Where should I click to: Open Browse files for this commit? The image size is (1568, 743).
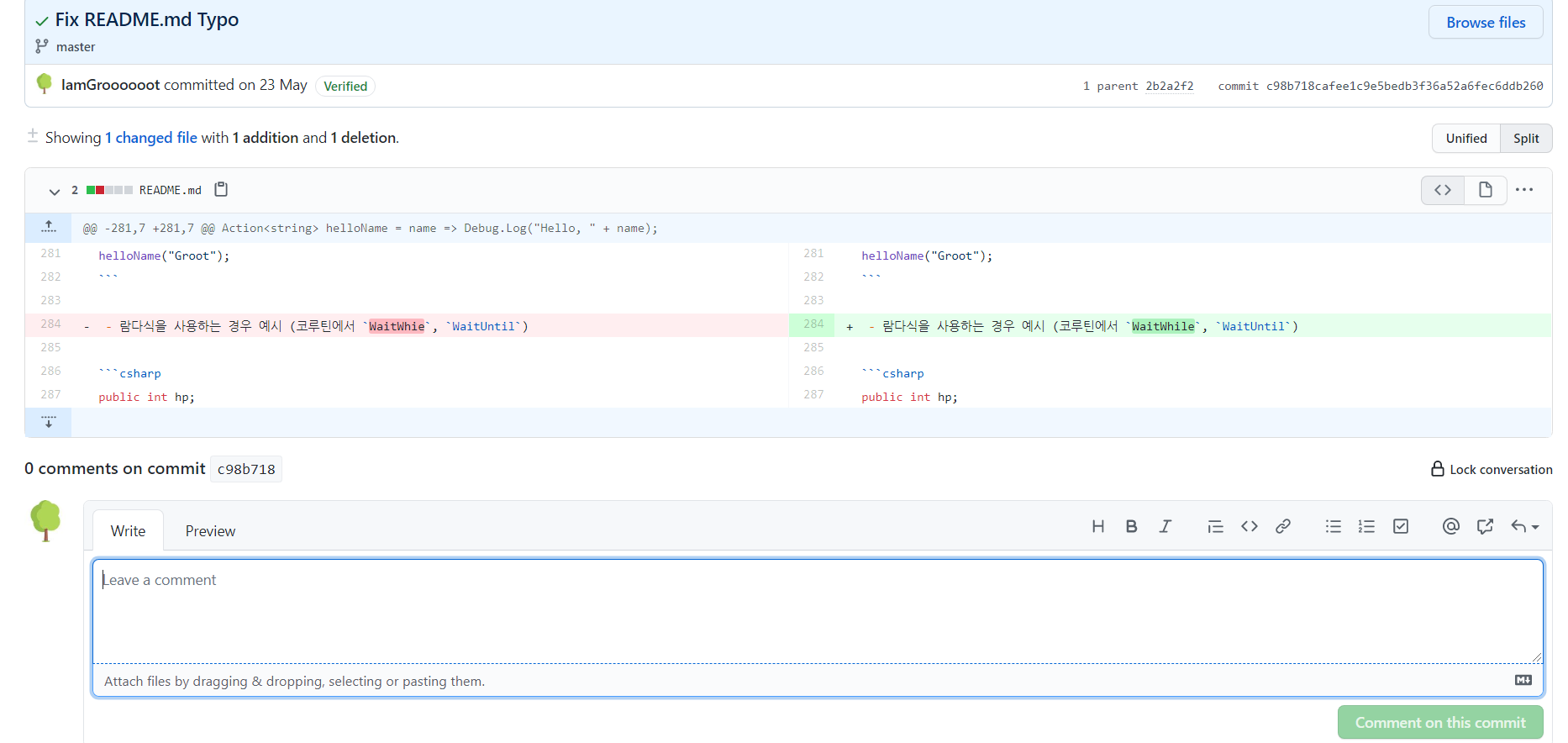point(1485,23)
